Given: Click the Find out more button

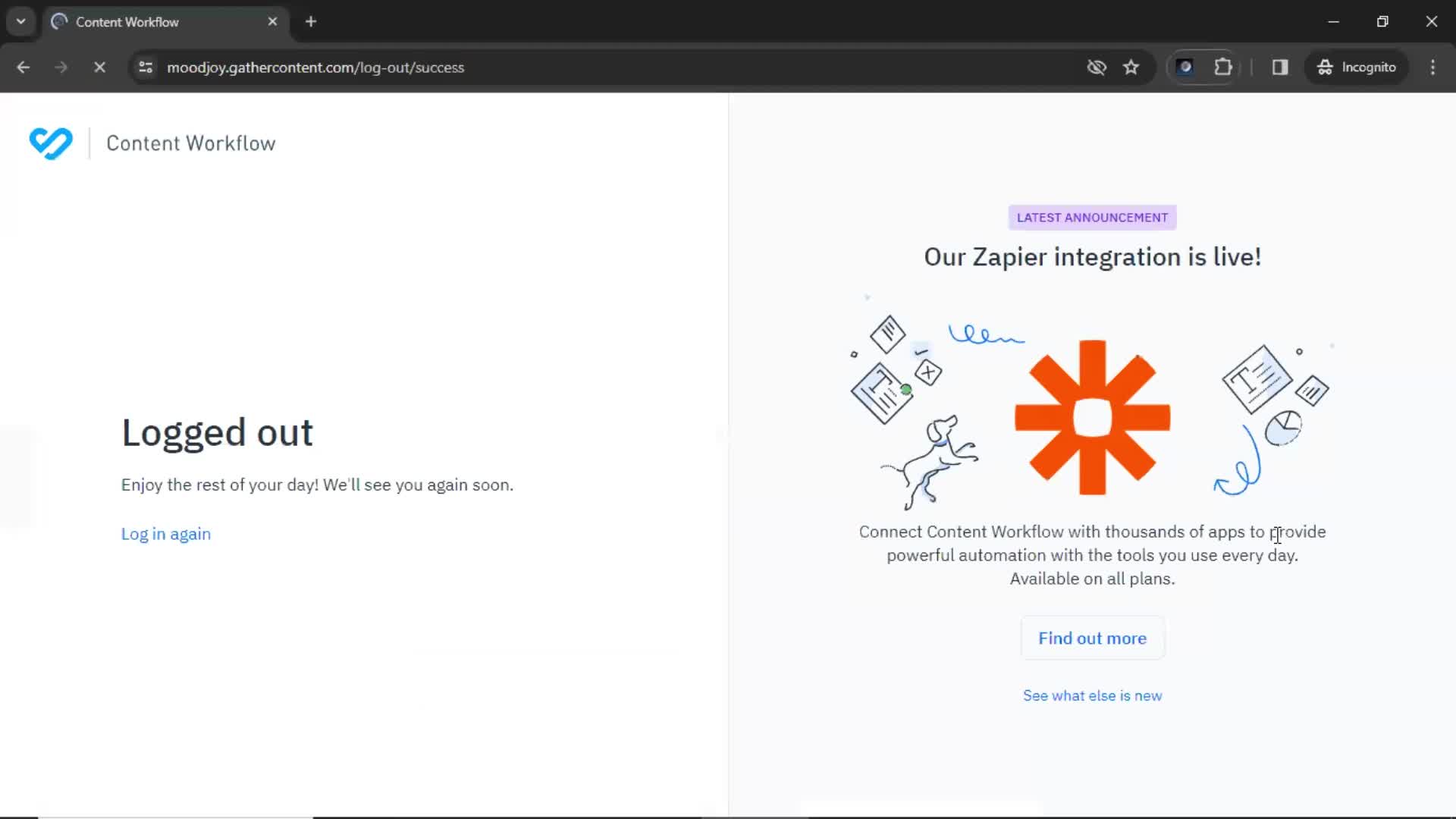Looking at the screenshot, I should (1092, 638).
